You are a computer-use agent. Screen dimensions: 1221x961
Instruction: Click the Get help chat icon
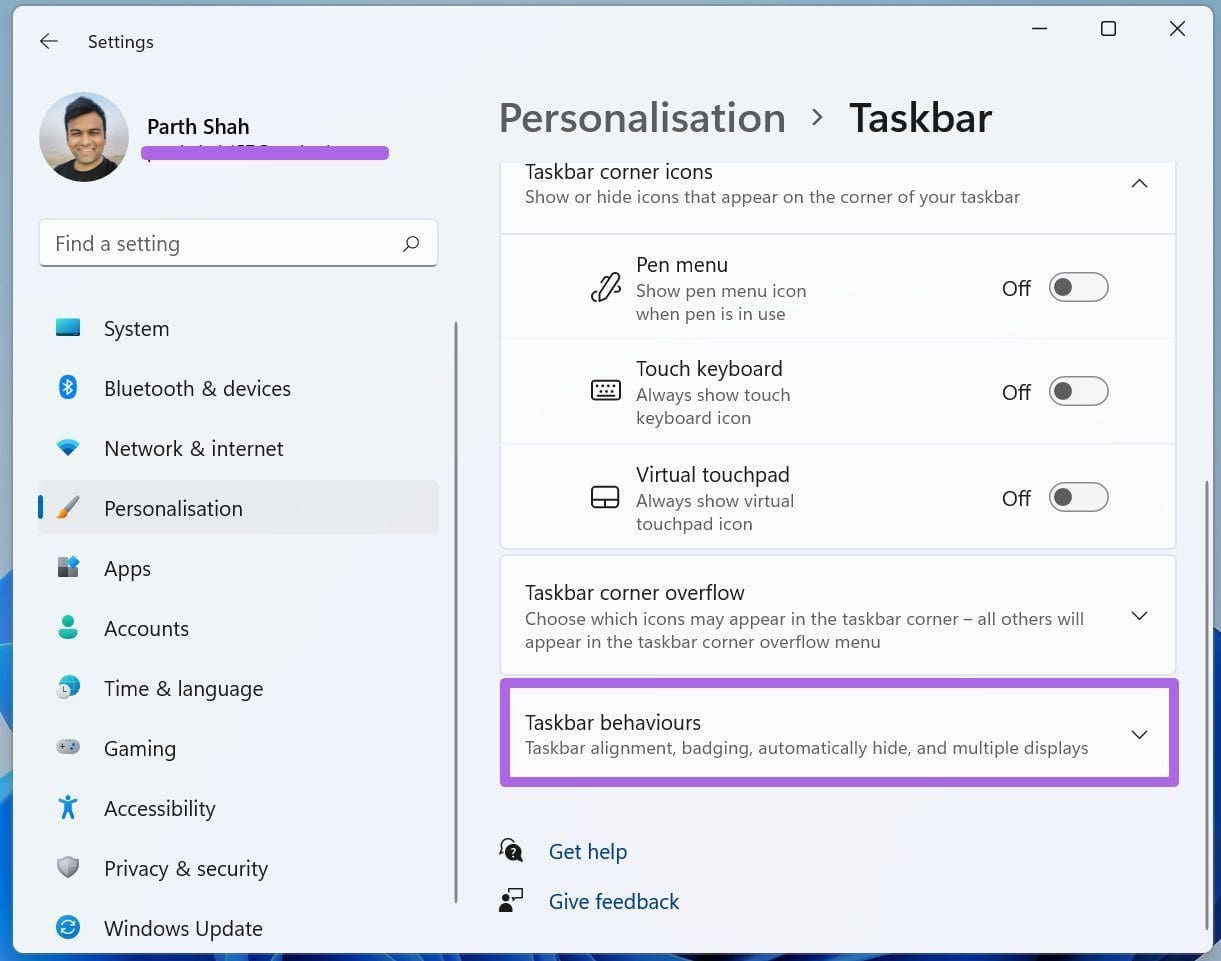pyautogui.click(x=511, y=851)
